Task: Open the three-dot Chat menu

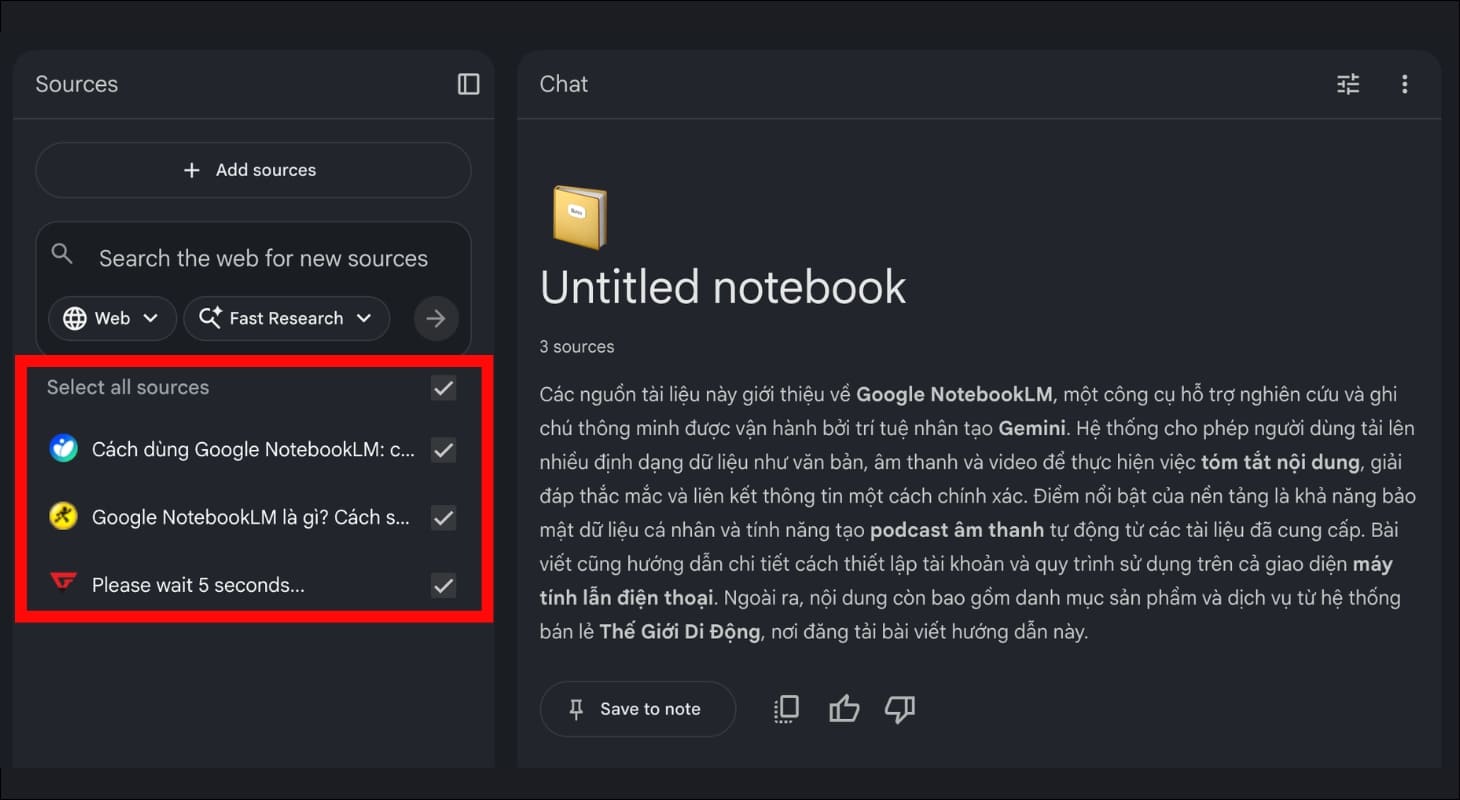Action: pos(1405,84)
